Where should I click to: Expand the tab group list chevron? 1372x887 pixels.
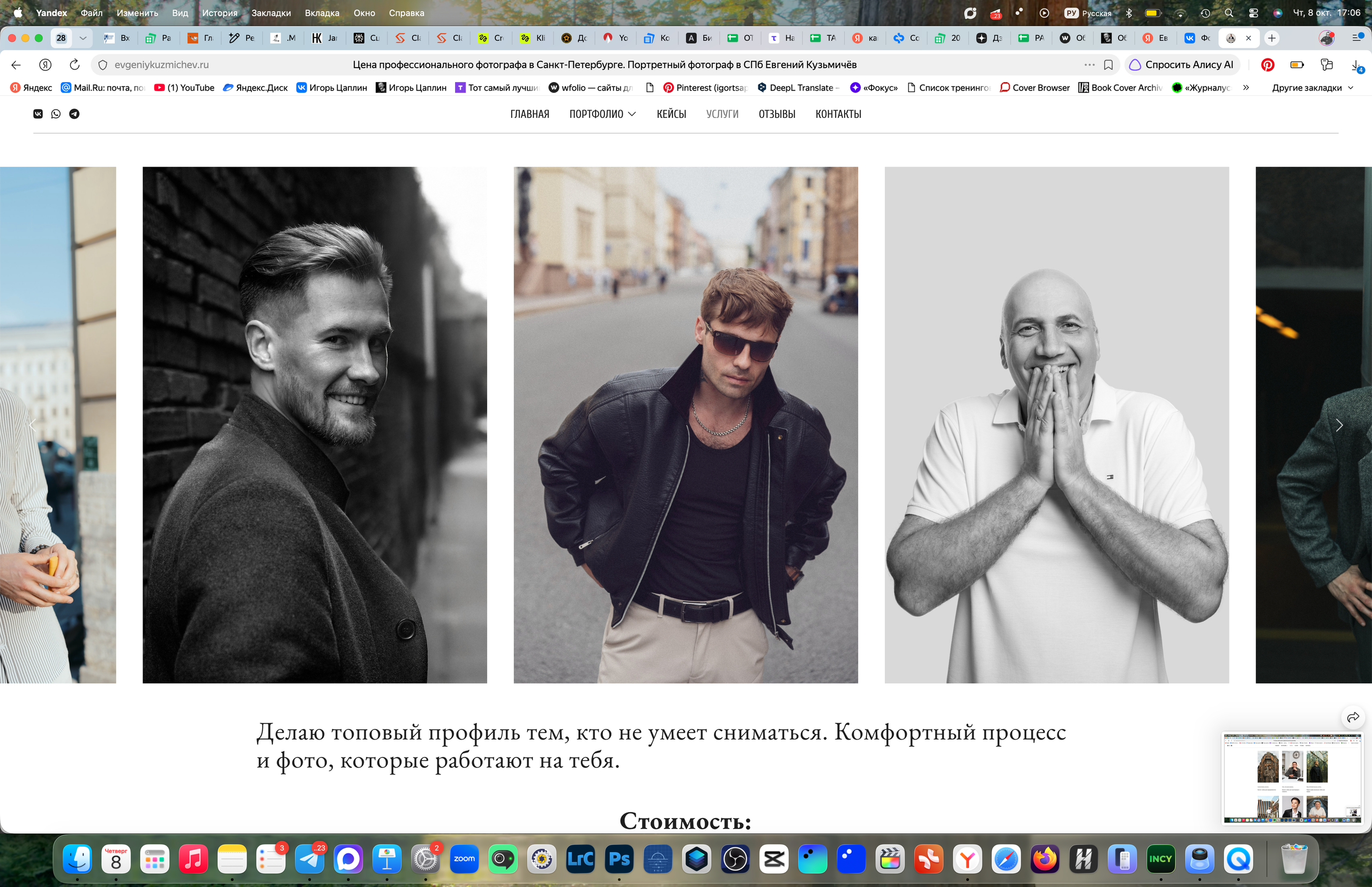(x=83, y=38)
